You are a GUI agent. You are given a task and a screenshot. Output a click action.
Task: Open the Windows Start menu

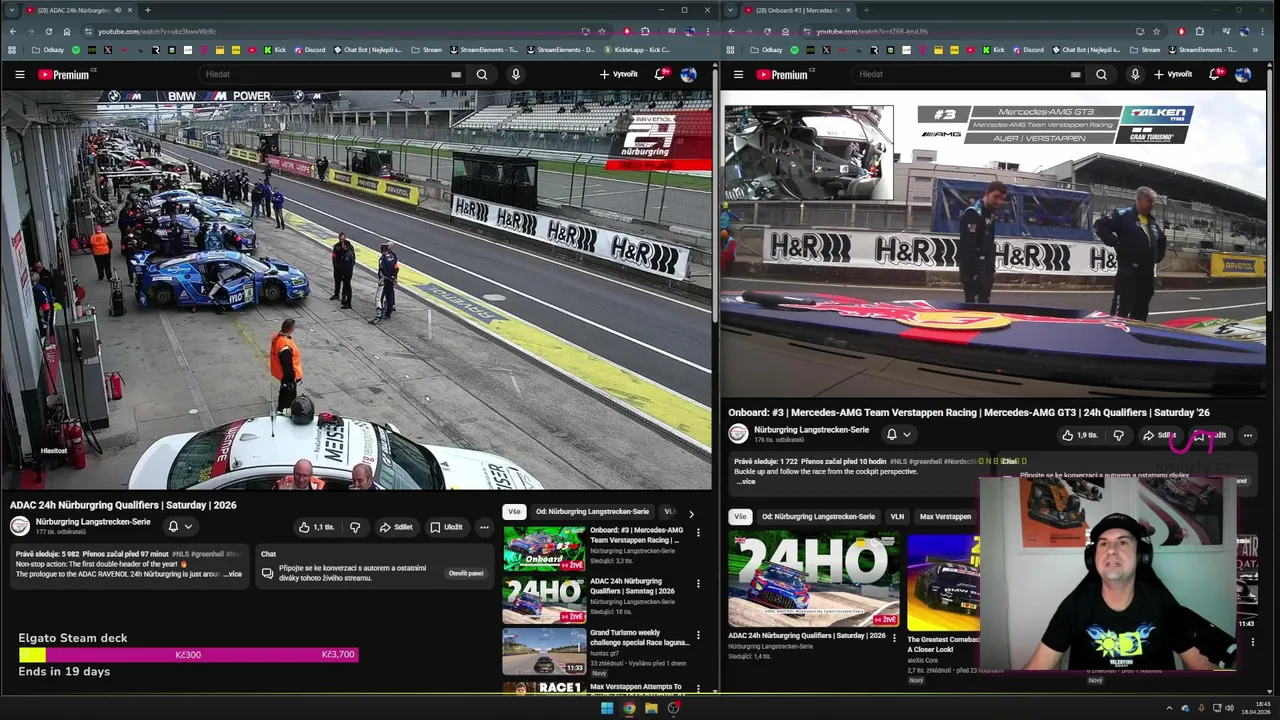click(606, 708)
